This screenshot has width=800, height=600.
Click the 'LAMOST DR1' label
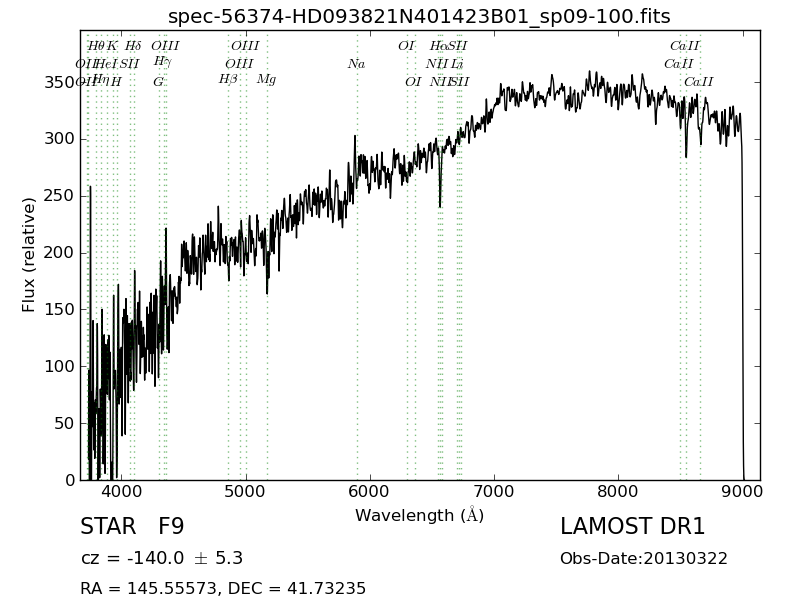[632, 526]
